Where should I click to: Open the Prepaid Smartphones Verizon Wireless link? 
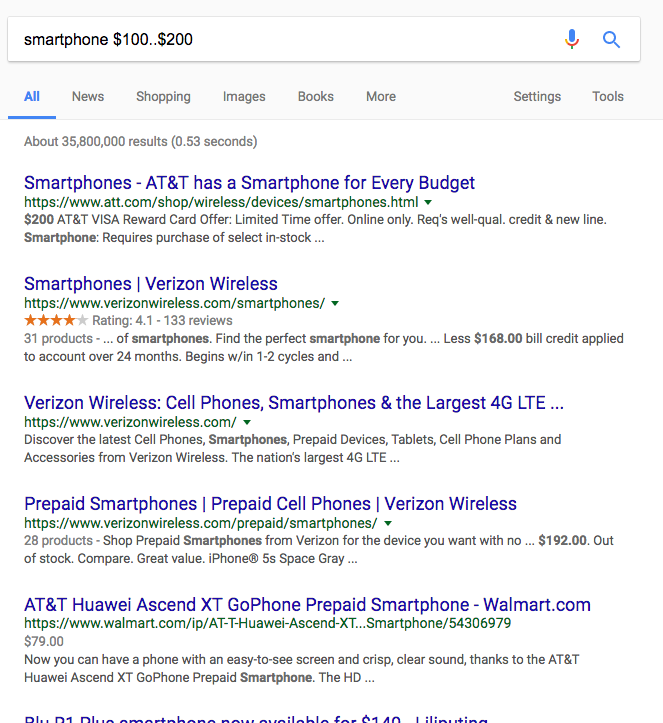click(270, 504)
